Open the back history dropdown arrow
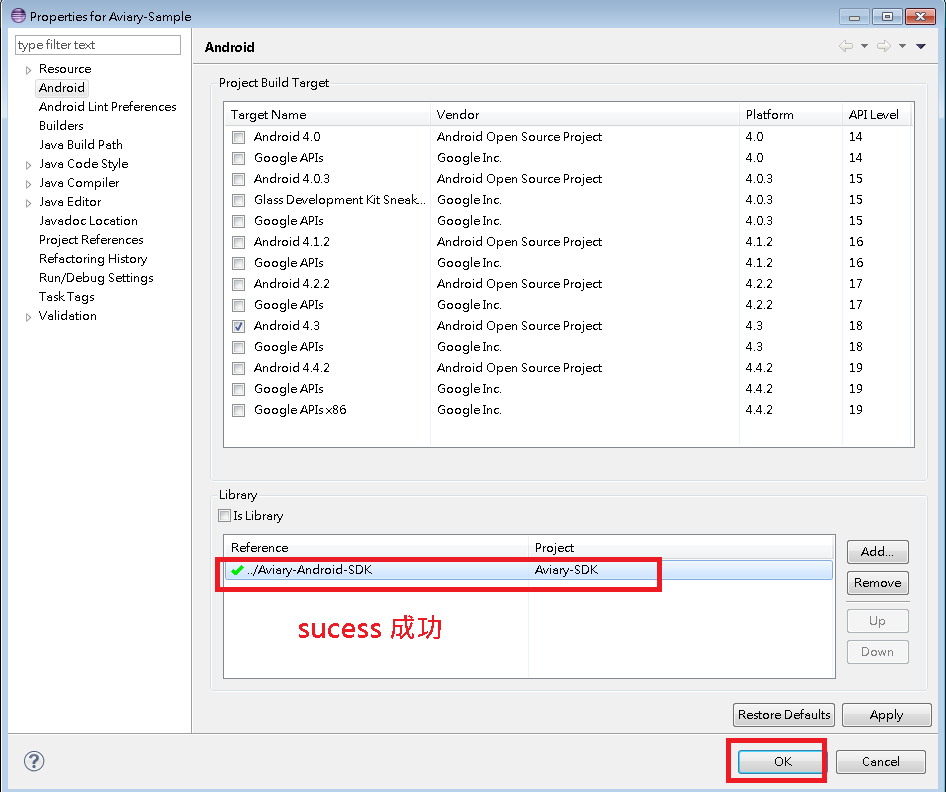This screenshot has height=792, width=946. (865, 46)
